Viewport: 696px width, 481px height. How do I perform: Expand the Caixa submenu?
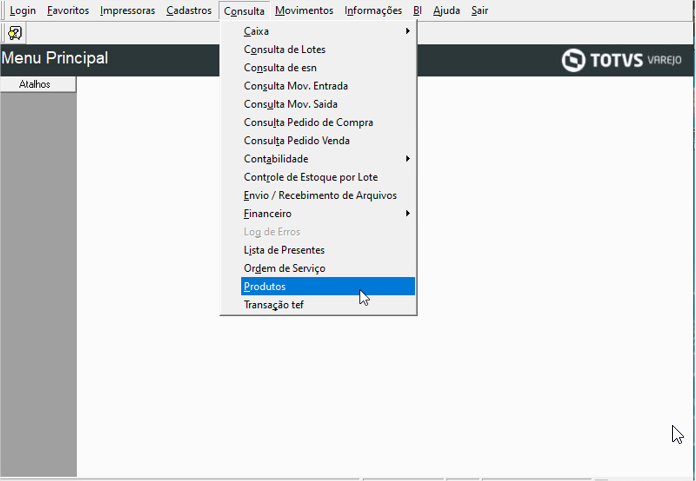click(x=328, y=31)
